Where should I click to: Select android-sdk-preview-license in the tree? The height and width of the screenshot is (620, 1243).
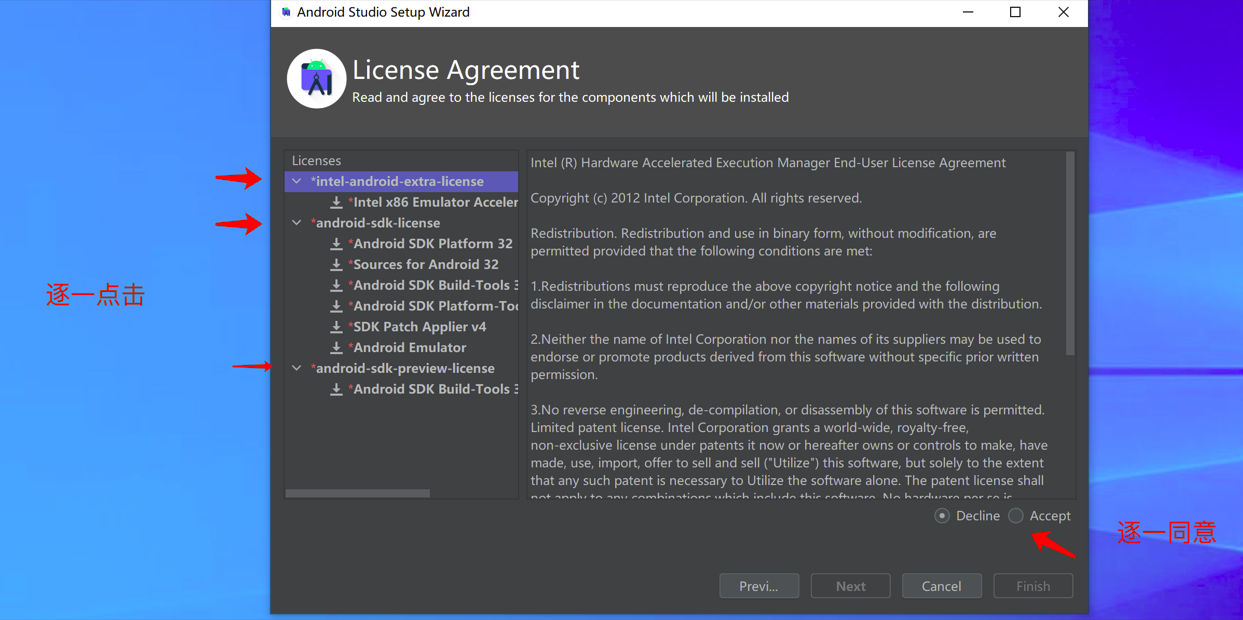click(402, 368)
